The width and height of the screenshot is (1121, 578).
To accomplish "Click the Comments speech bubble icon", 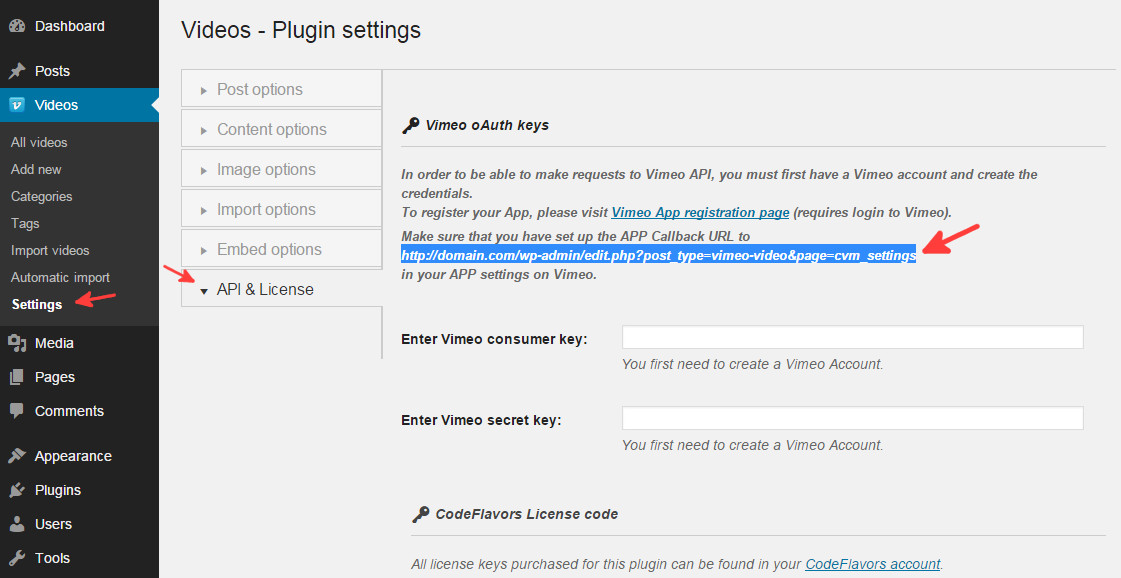I will click(17, 411).
